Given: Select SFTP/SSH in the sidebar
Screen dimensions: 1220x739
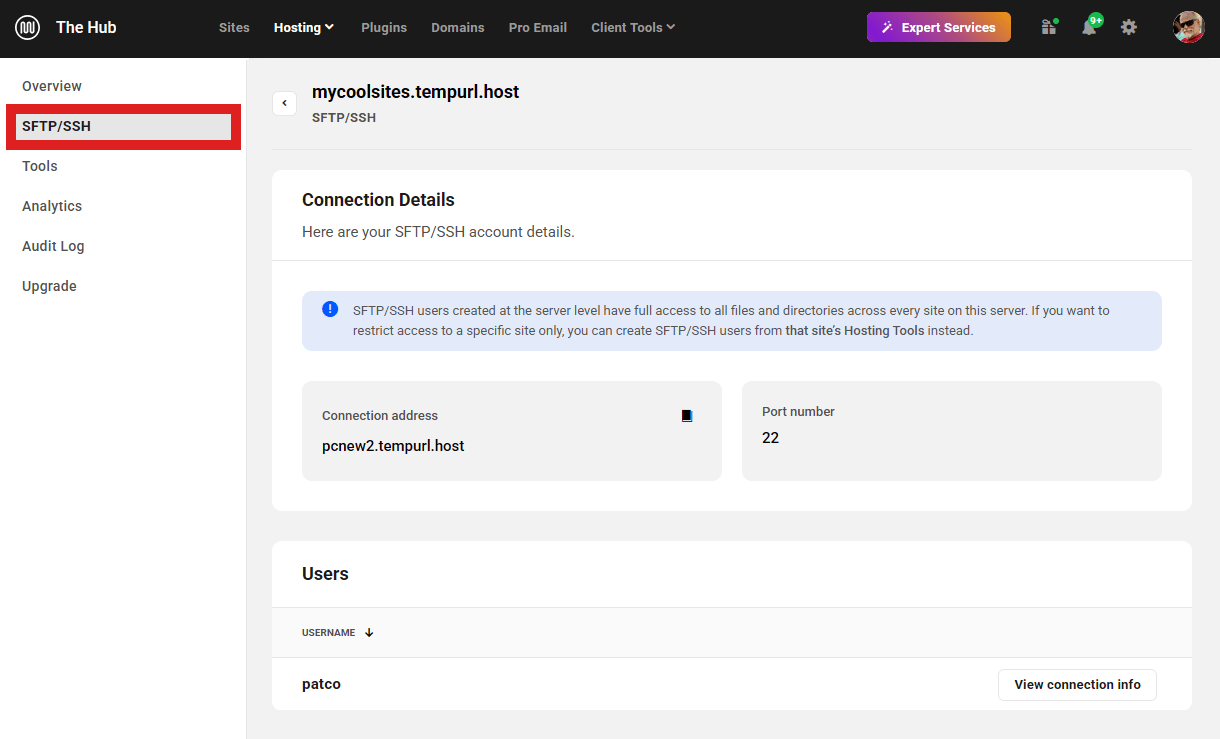Looking at the screenshot, I should click(124, 127).
